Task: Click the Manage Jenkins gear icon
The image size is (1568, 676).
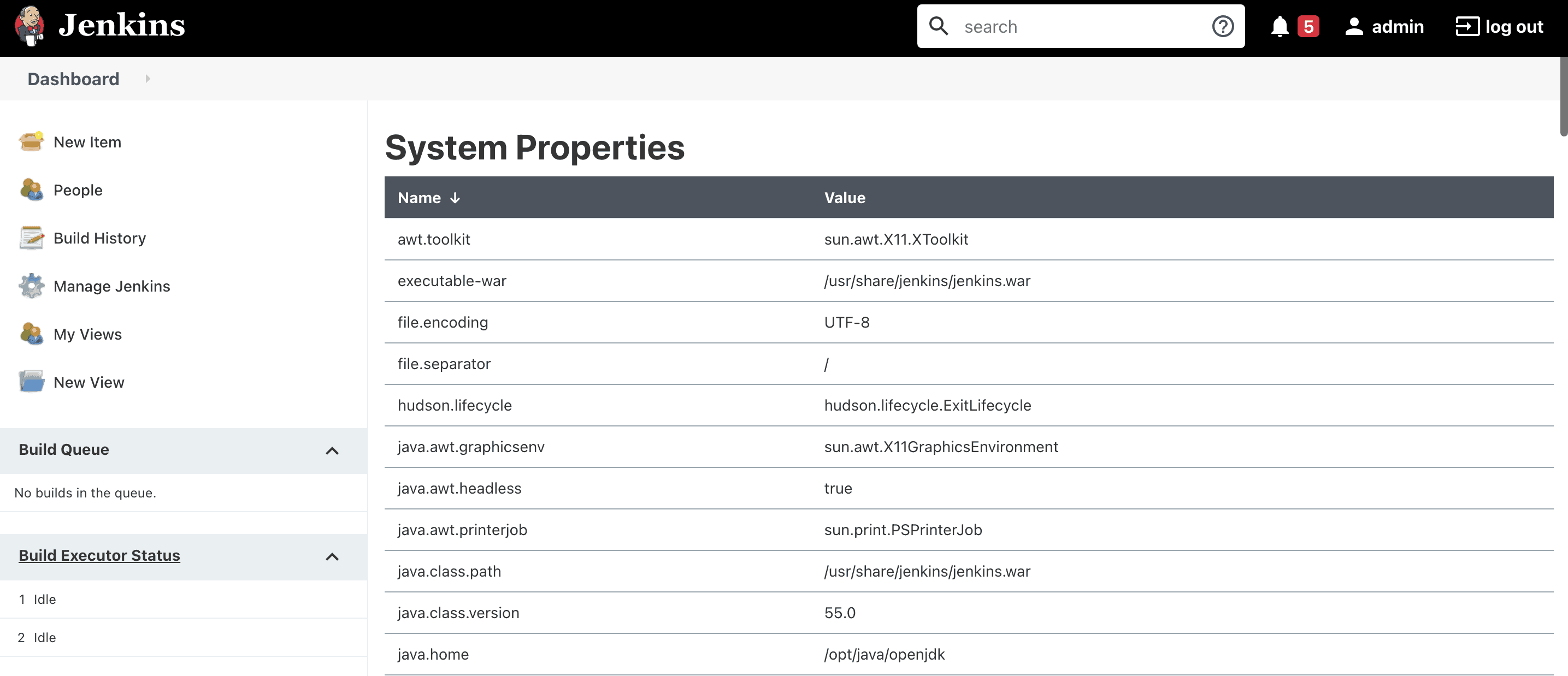Action: click(30, 286)
